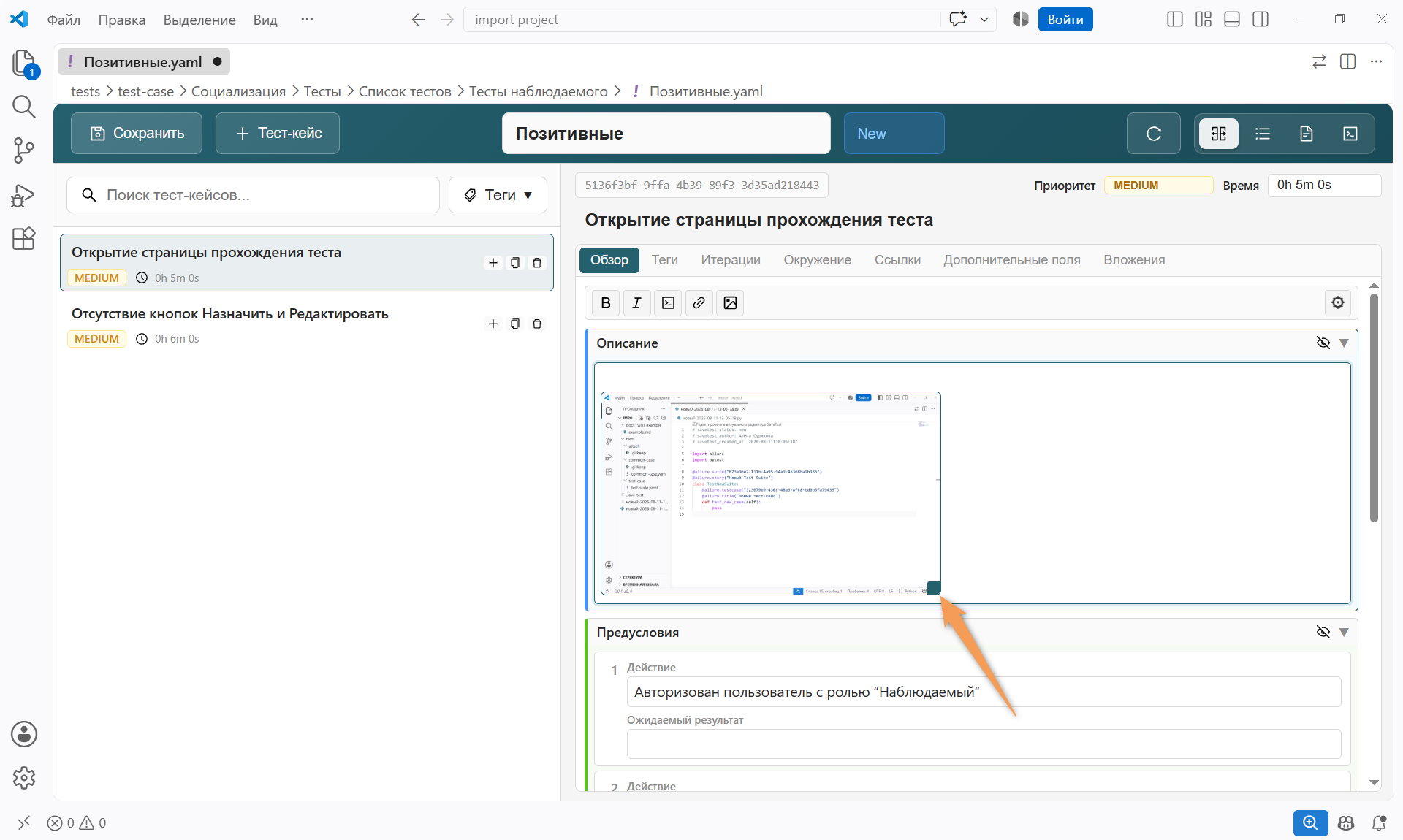Add step to 'Открытие страницы прохождения теста' case

(x=493, y=263)
